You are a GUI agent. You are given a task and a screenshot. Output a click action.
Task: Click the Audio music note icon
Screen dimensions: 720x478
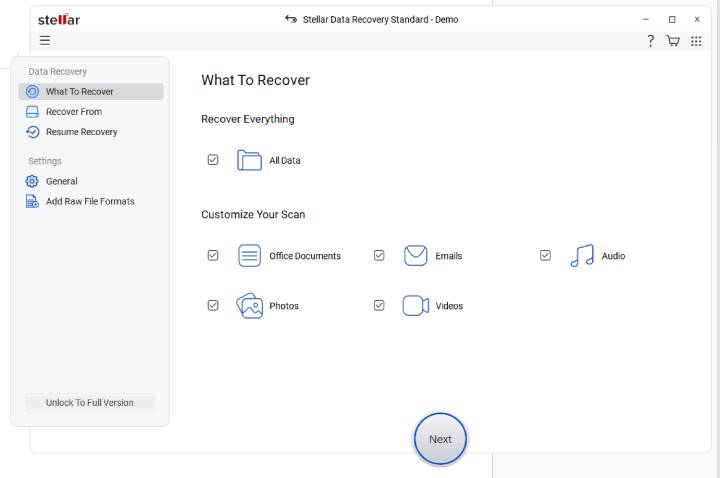(x=582, y=256)
